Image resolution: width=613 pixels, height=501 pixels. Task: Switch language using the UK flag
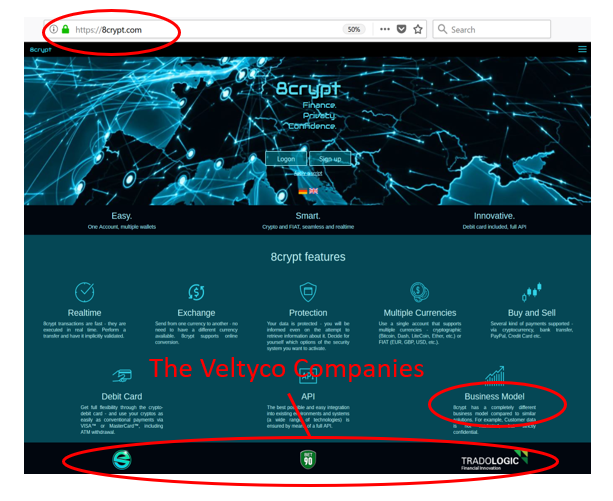pyautogui.click(x=314, y=190)
